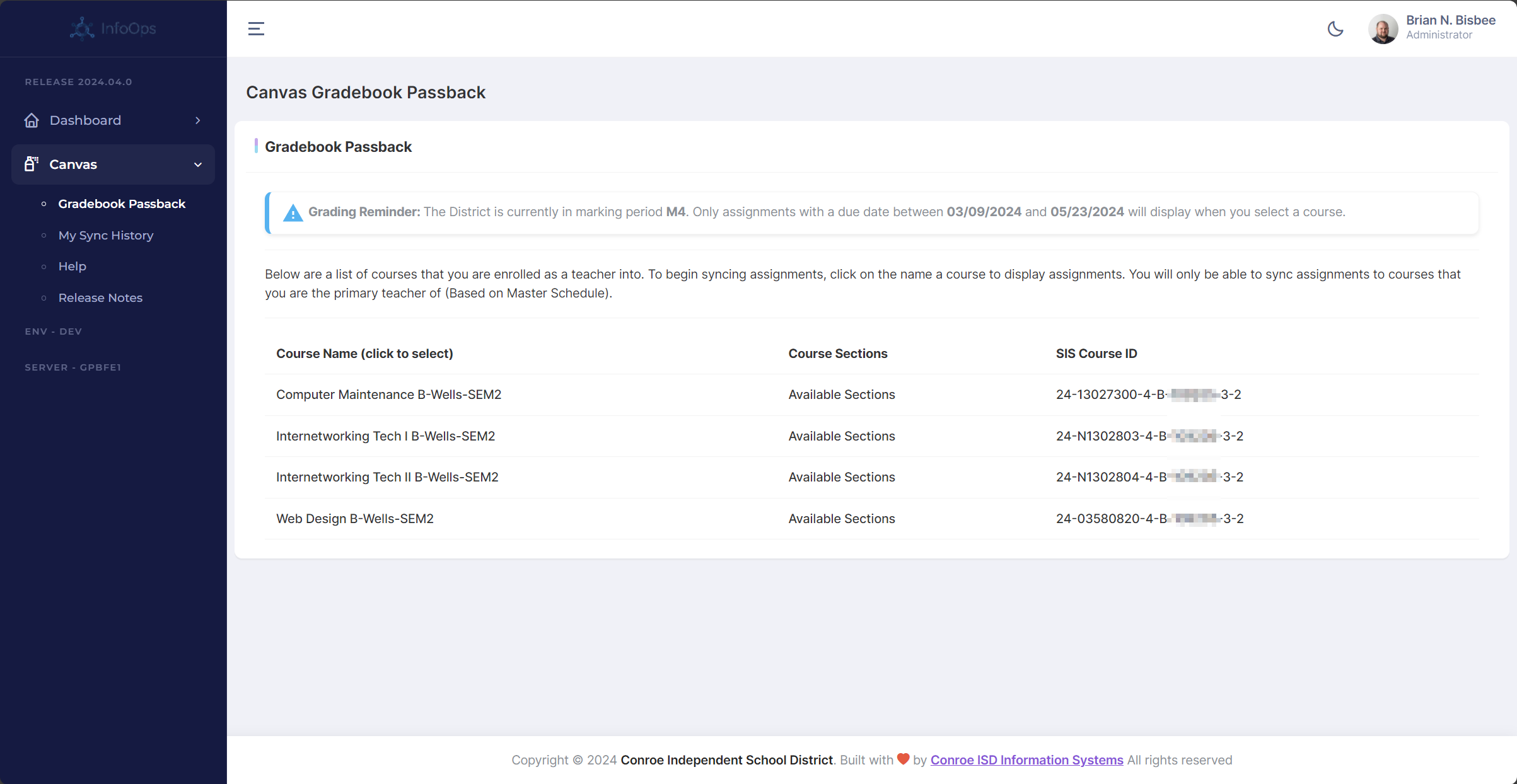The height and width of the screenshot is (784, 1517).
Task: Open the Release Notes page
Action: pos(100,297)
